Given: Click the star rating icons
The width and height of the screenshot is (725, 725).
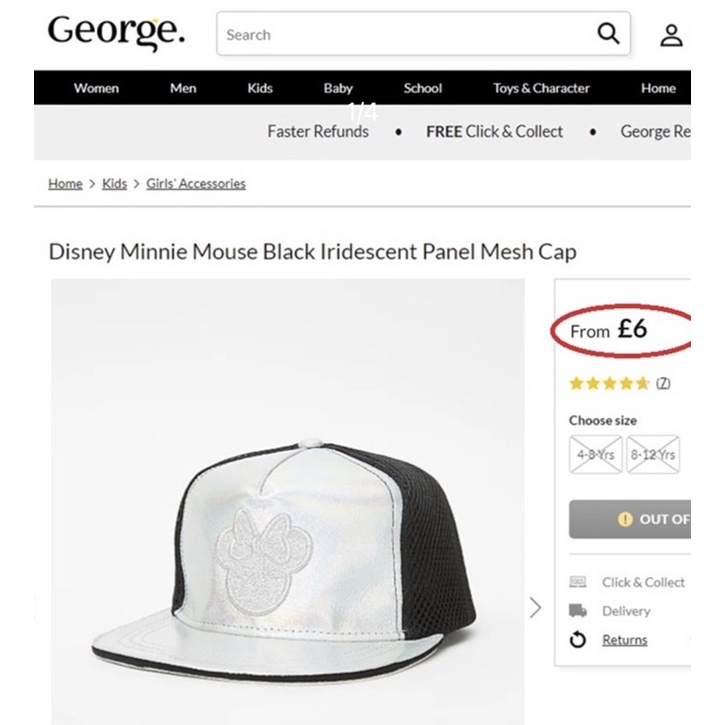Looking at the screenshot, I should coord(610,383).
